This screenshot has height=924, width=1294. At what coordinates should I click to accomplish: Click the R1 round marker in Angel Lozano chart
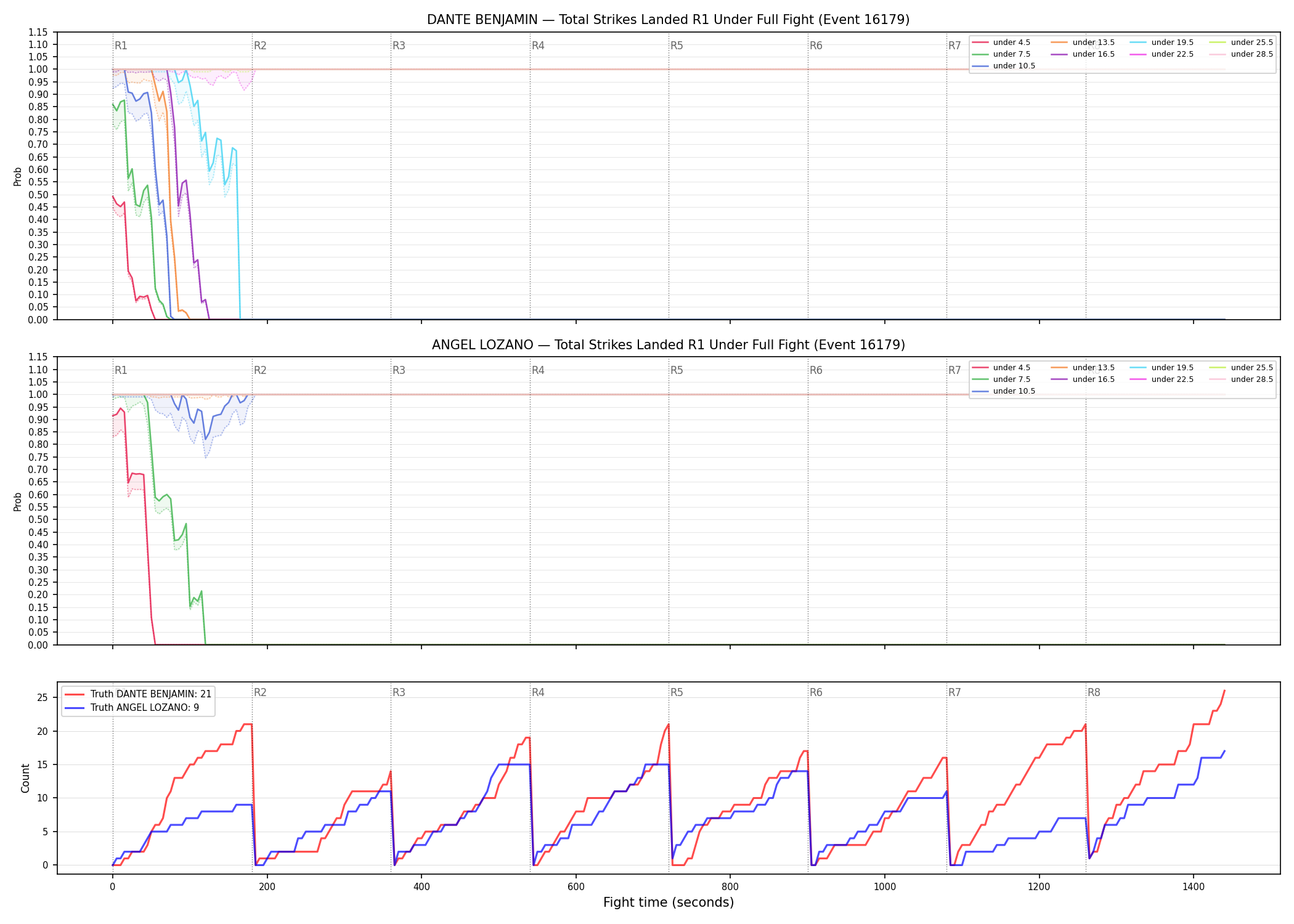pyautogui.click(x=121, y=370)
